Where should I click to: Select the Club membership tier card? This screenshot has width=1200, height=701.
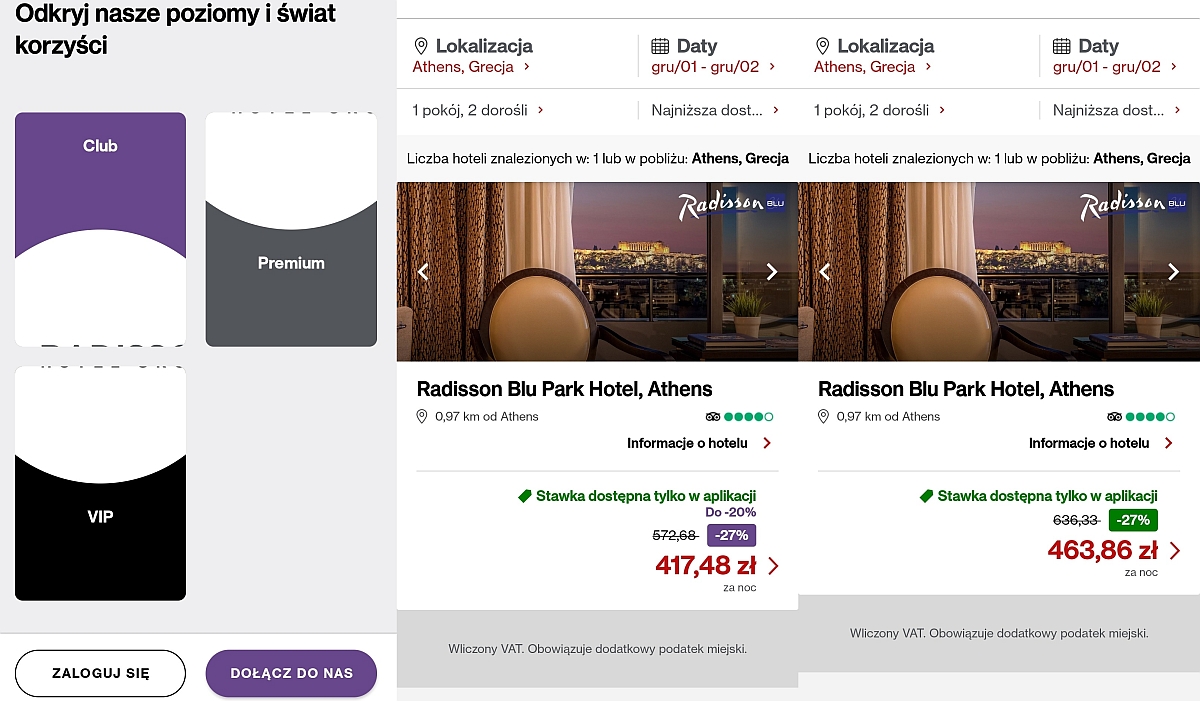point(100,229)
